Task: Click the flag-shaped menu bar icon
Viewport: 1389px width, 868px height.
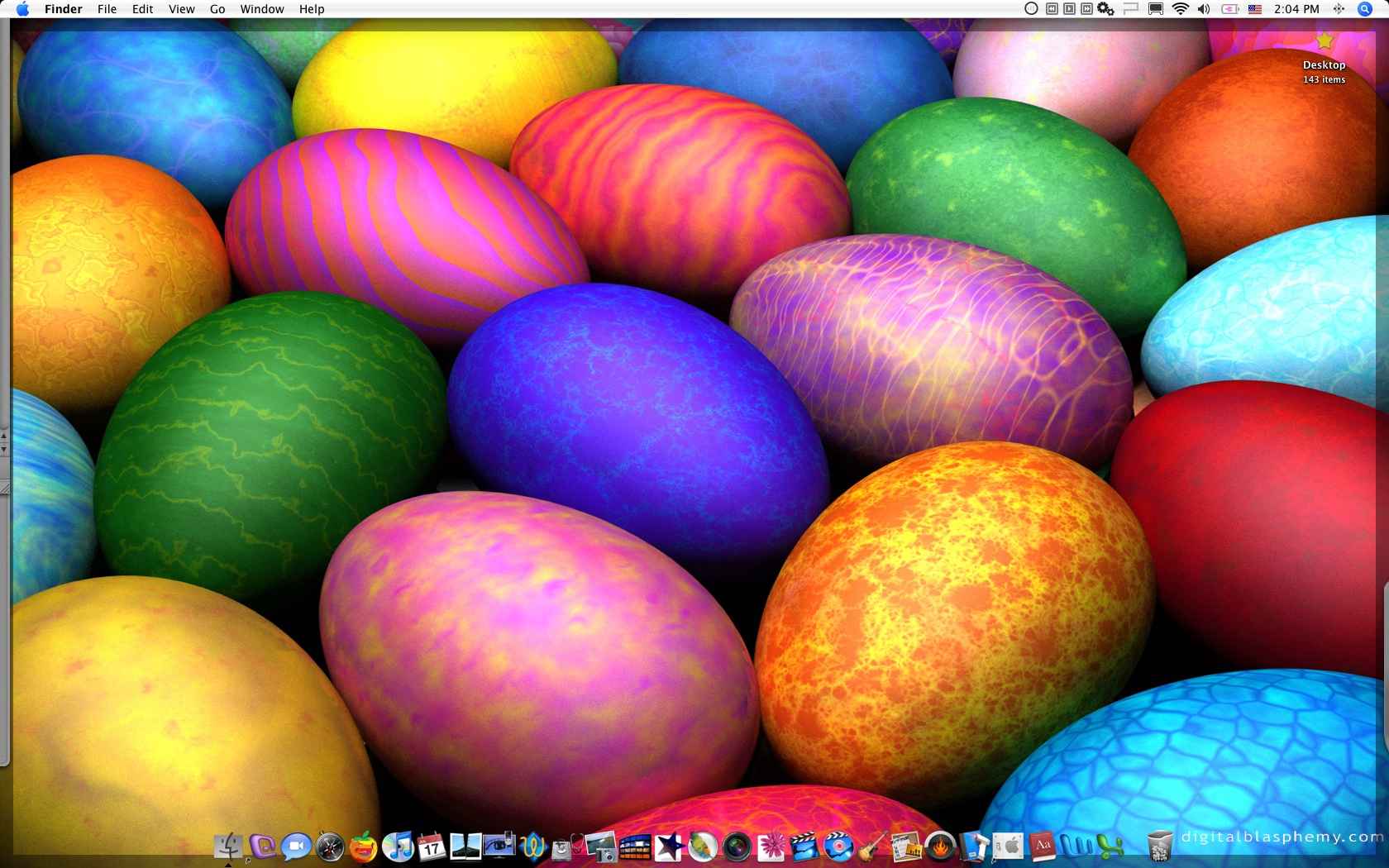Action: 1131,9
